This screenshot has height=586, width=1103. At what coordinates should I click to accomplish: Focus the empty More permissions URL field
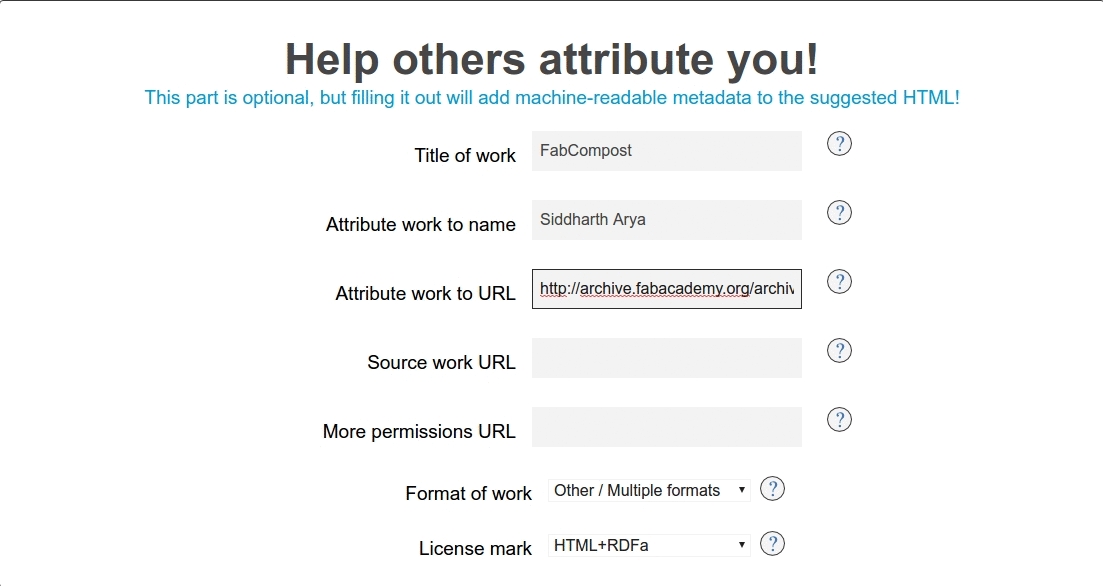[667, 426]
